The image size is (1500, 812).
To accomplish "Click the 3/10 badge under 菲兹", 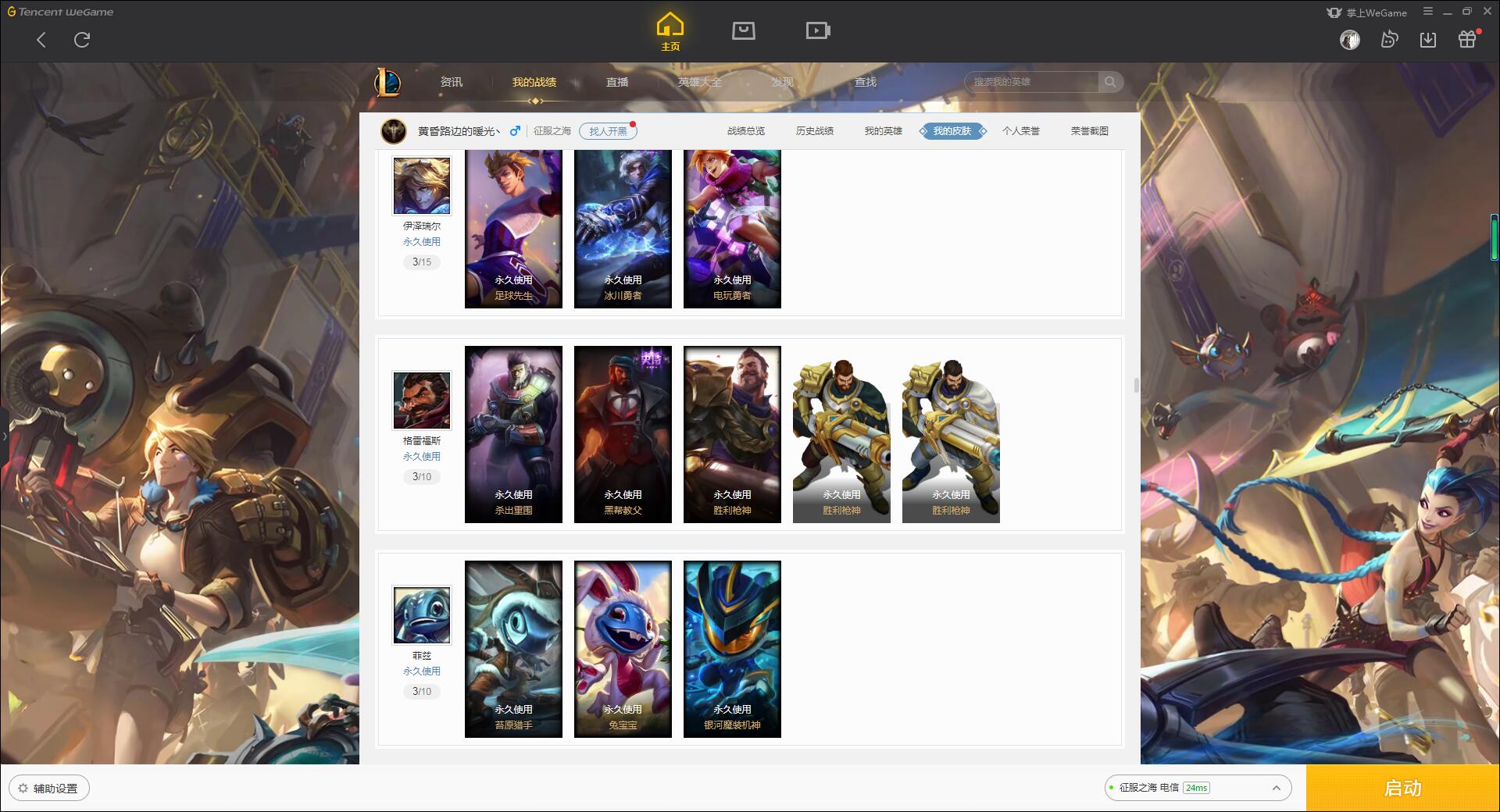I will [x=422, y=692].
